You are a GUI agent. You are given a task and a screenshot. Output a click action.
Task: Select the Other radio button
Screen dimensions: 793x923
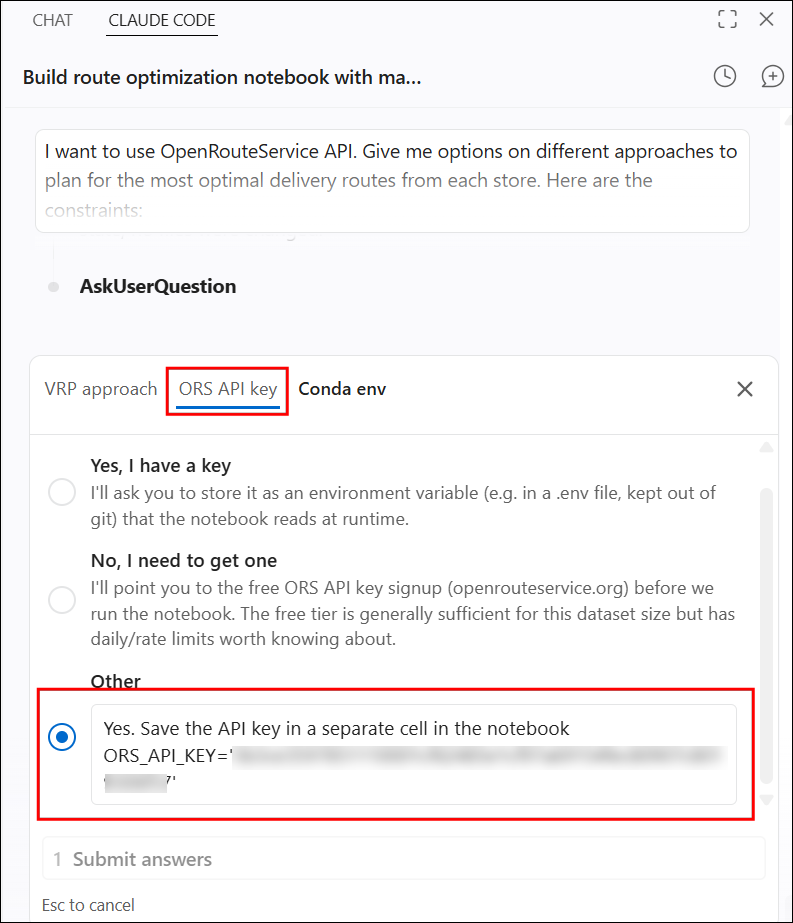(x=62, y=737)
